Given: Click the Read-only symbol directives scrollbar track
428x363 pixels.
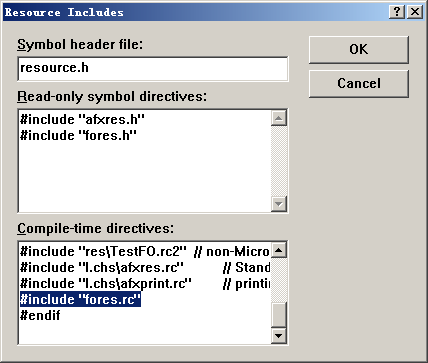Looking at the screenshot, I should point(279,161).
